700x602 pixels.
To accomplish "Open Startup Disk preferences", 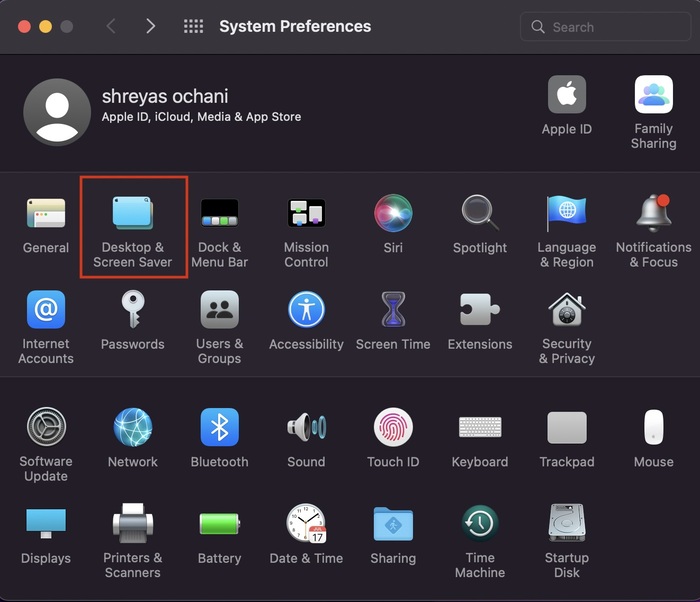I will pyautogui.click(x=567, y=523).
